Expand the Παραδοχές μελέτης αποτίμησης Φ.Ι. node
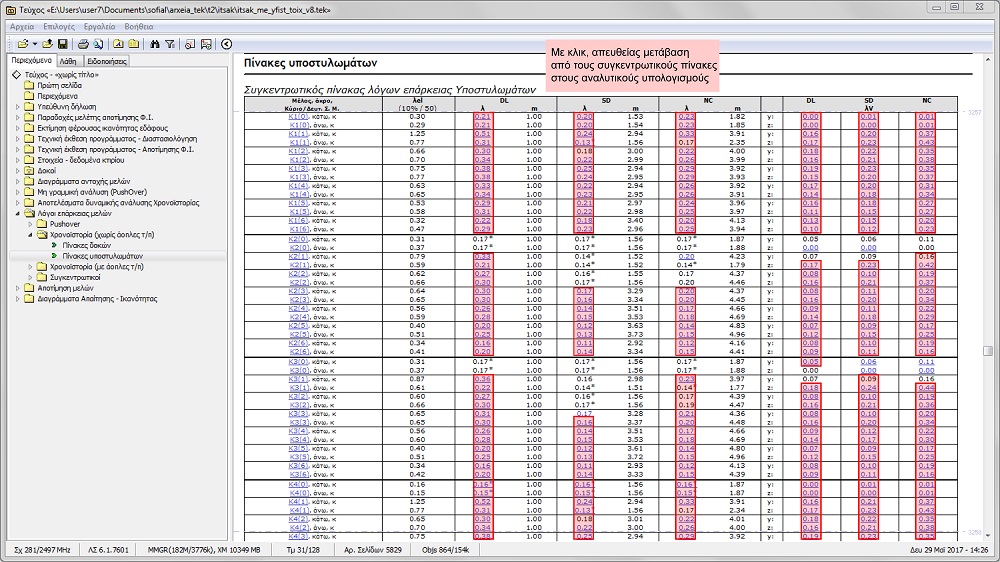 pyautogui.click(x=18, y=117)
